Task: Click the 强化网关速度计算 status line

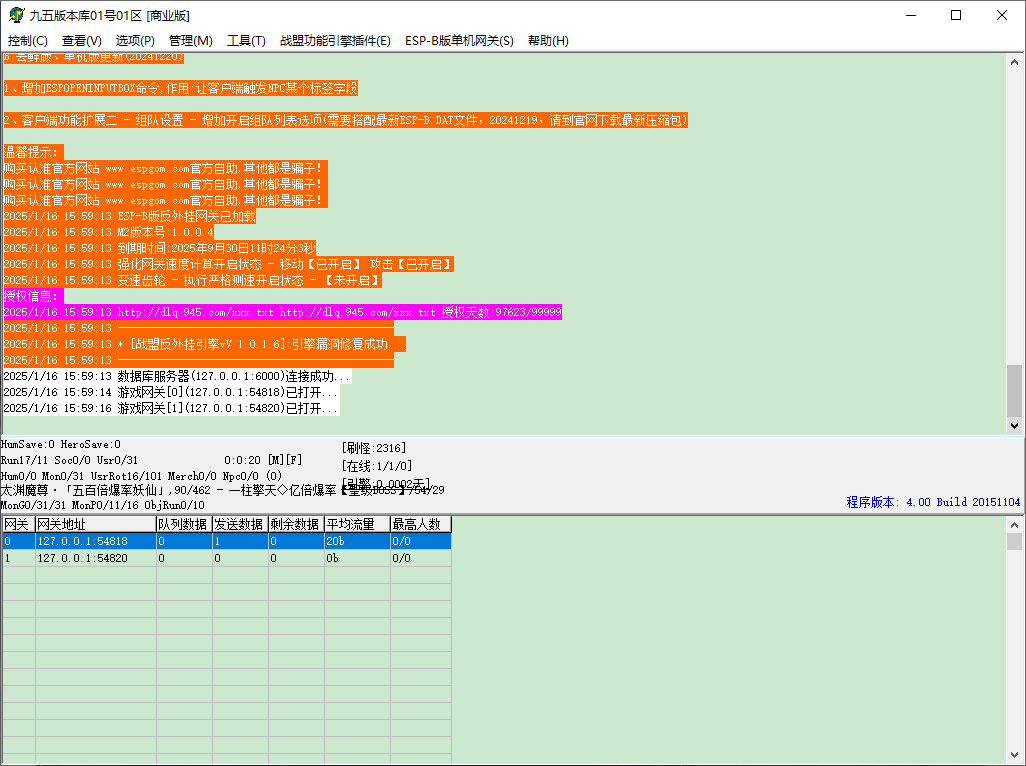Action: coord(228,264)
